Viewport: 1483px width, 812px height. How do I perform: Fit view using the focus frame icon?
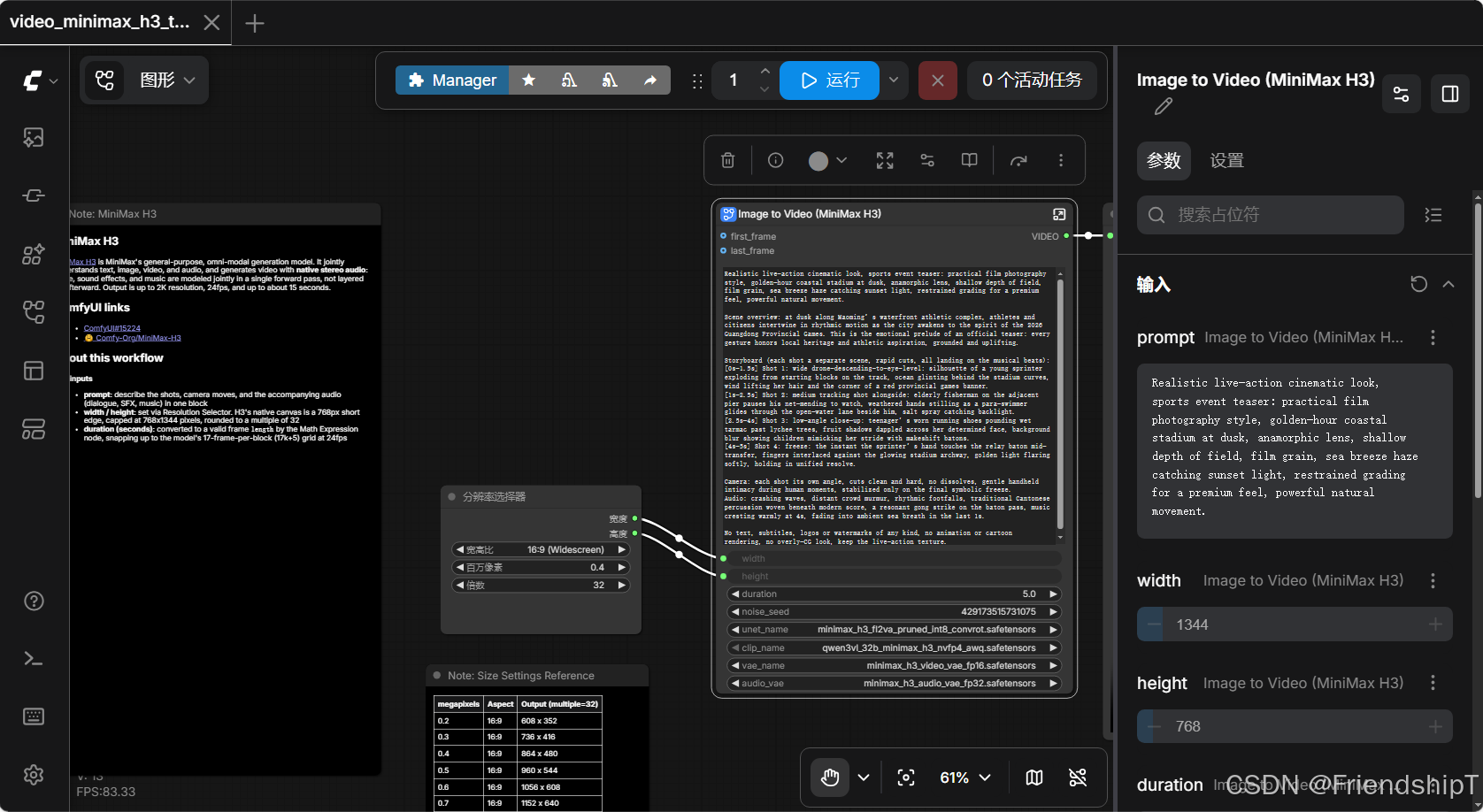coord(906,778)
